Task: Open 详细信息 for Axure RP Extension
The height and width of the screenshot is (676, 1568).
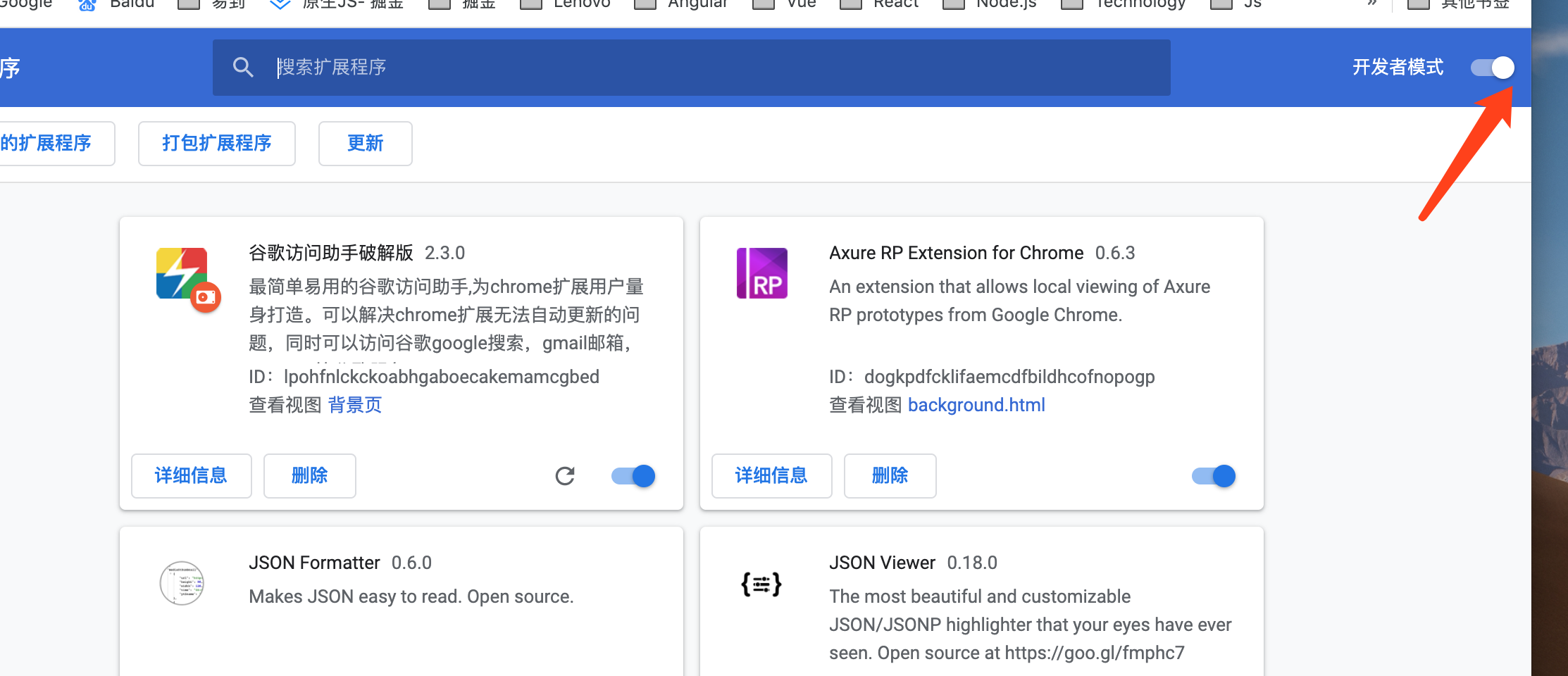Action: (772, 476)
